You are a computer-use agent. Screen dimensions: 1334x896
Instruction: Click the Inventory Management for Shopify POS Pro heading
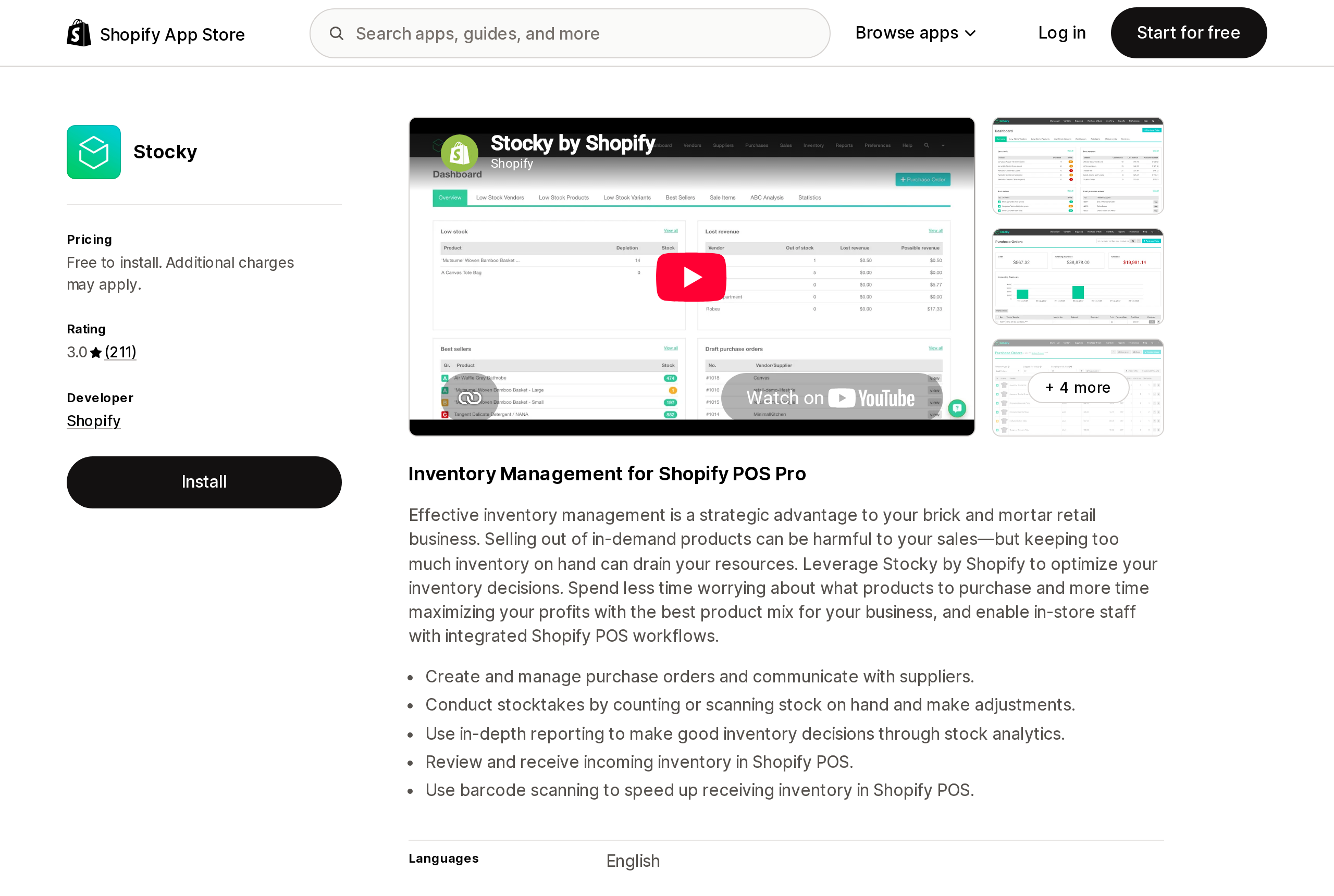coord(607,474)
